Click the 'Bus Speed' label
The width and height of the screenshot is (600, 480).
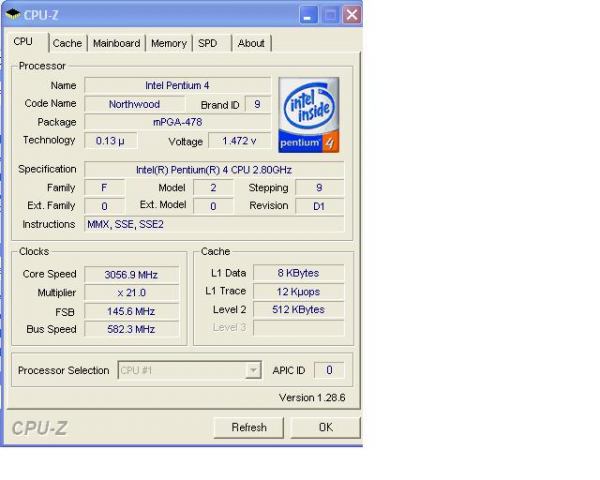tap(51, 329)
